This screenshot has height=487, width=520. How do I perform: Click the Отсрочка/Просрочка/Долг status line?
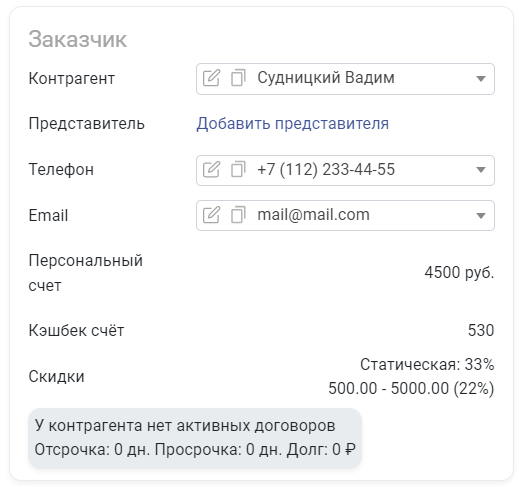coord(195,450)
